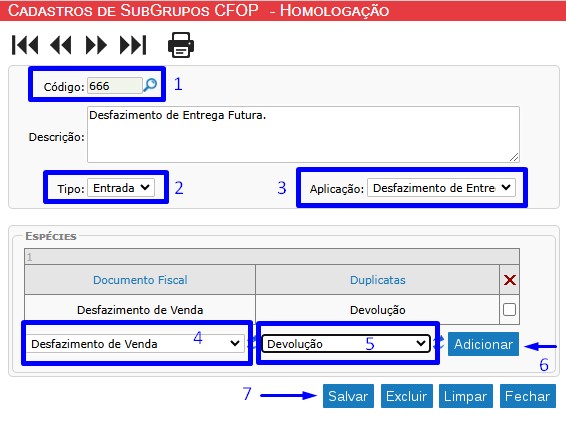Click the Excluir button
Image resolution: width=566 pixels, height=421 pixels.
coord(407,396)
